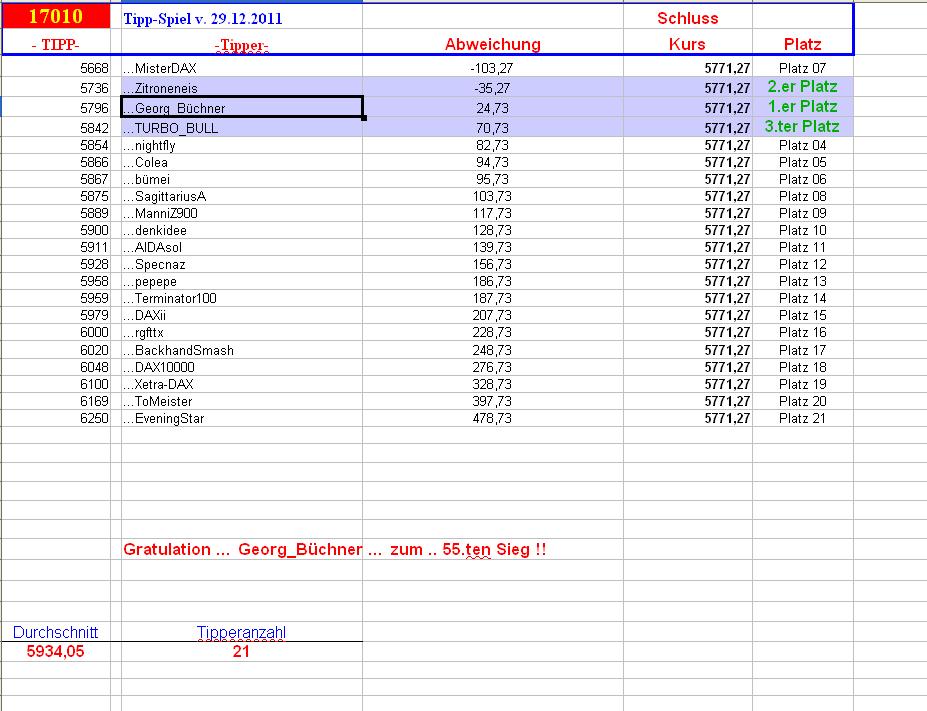This screenshot has width=927, height=711.
Task: Select the -103,27 deviation value
Action: pyautogui.click(x=492, y=70)
